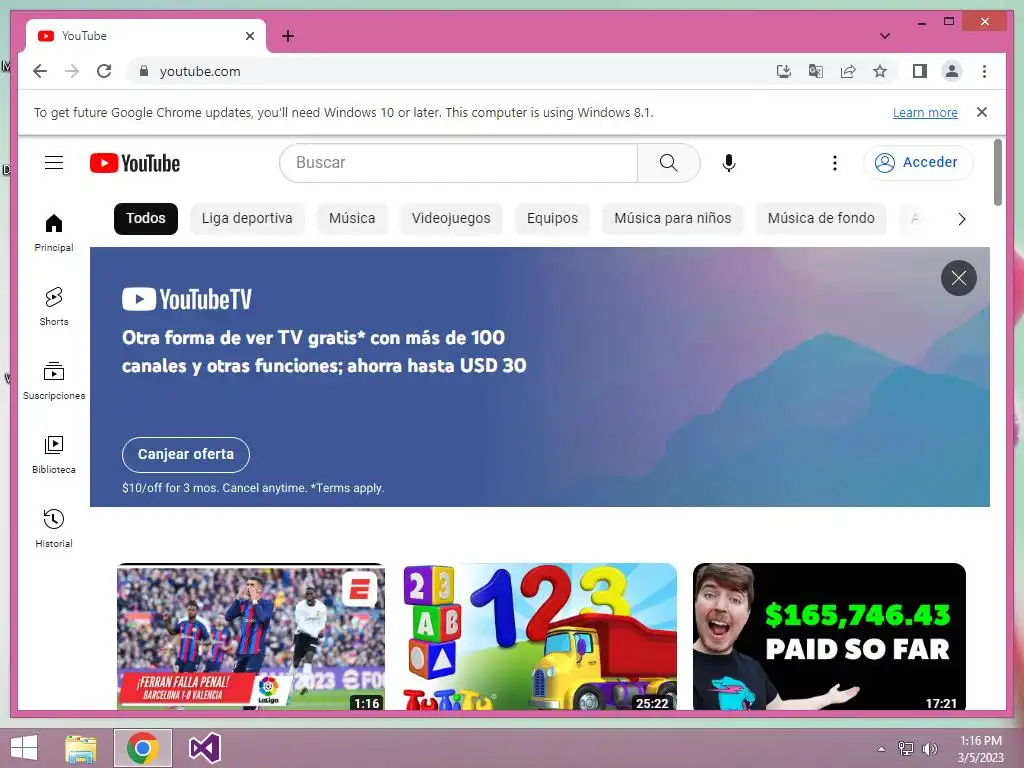Click the YouTubeTV logo in banner

pos(186,300)
